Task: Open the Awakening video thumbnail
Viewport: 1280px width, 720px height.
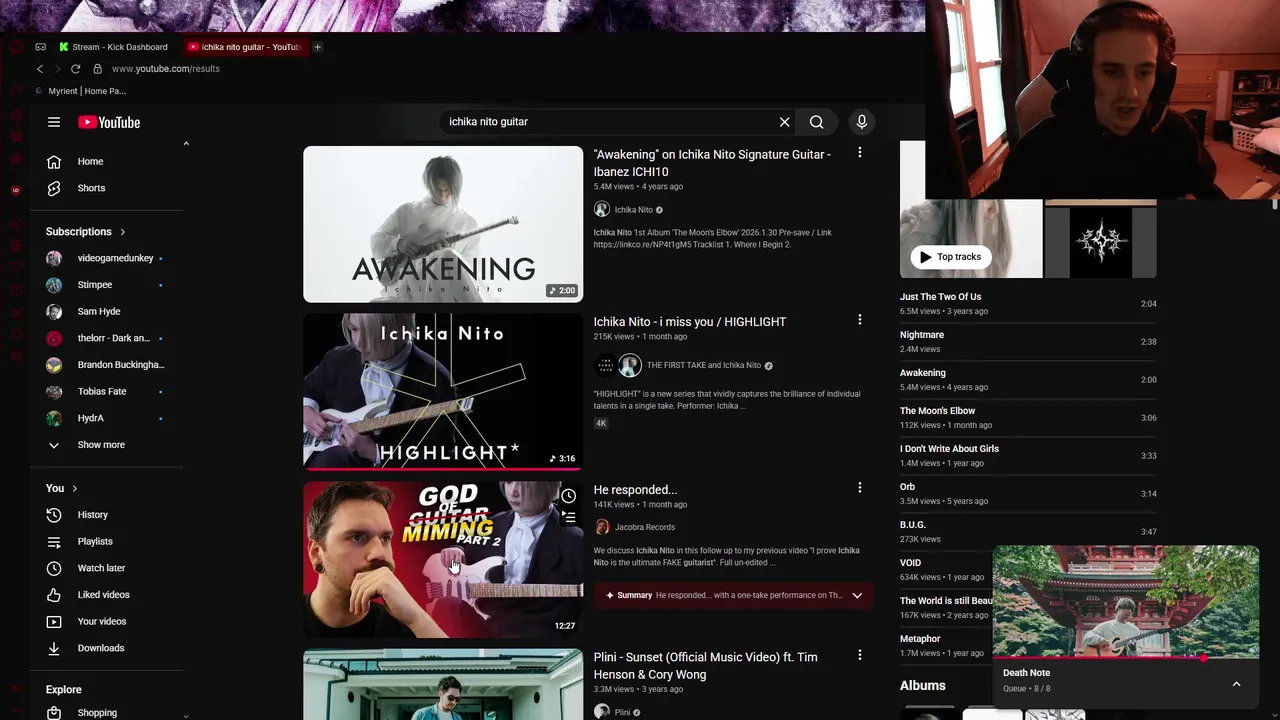Action: pos(443,224)
